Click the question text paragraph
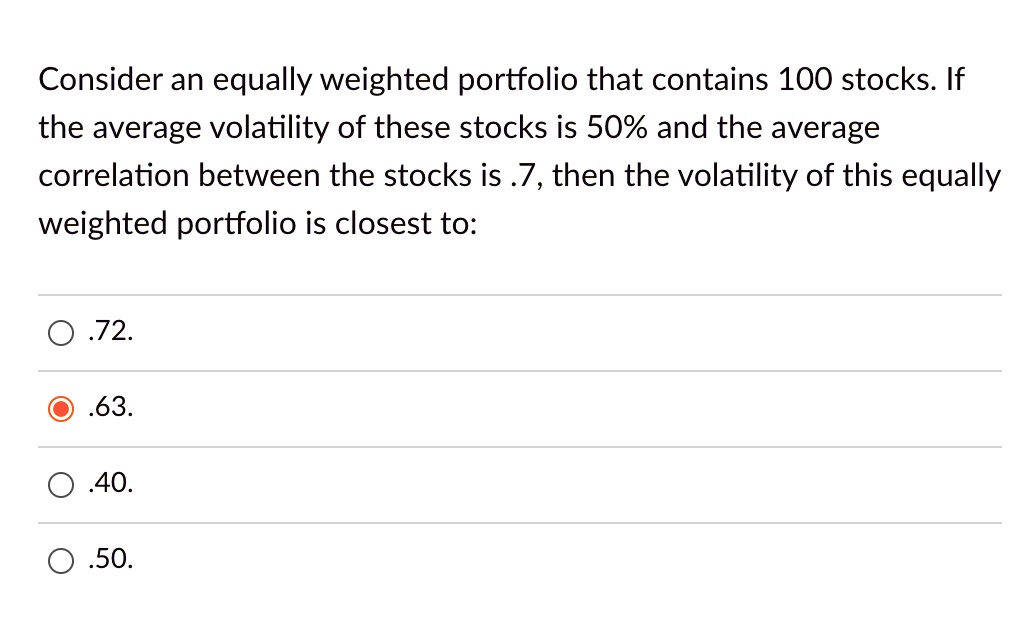 pos(500,150)
